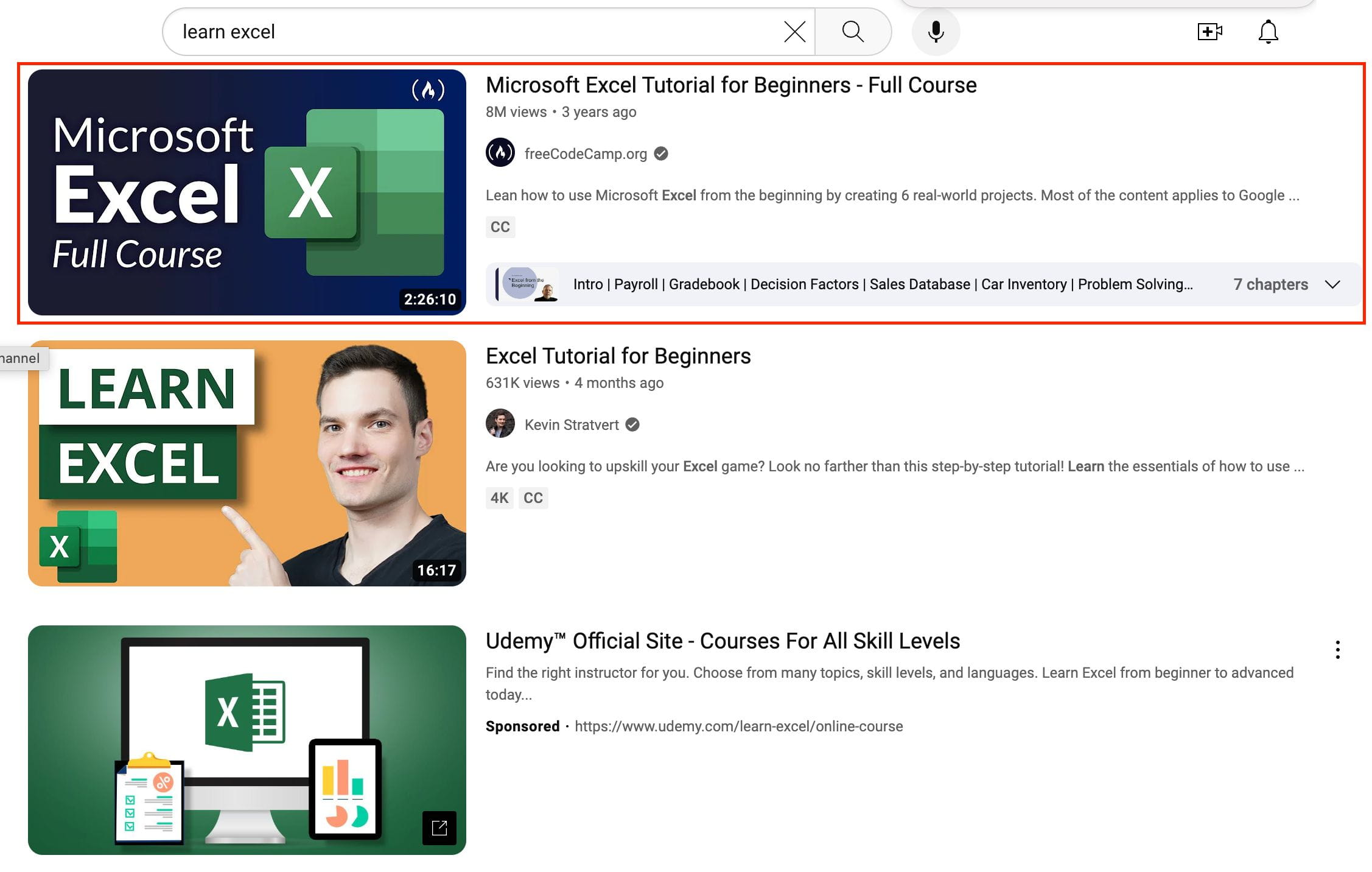Open the notifications bell
This screenshot has width=1372, height=872.
1268,32
